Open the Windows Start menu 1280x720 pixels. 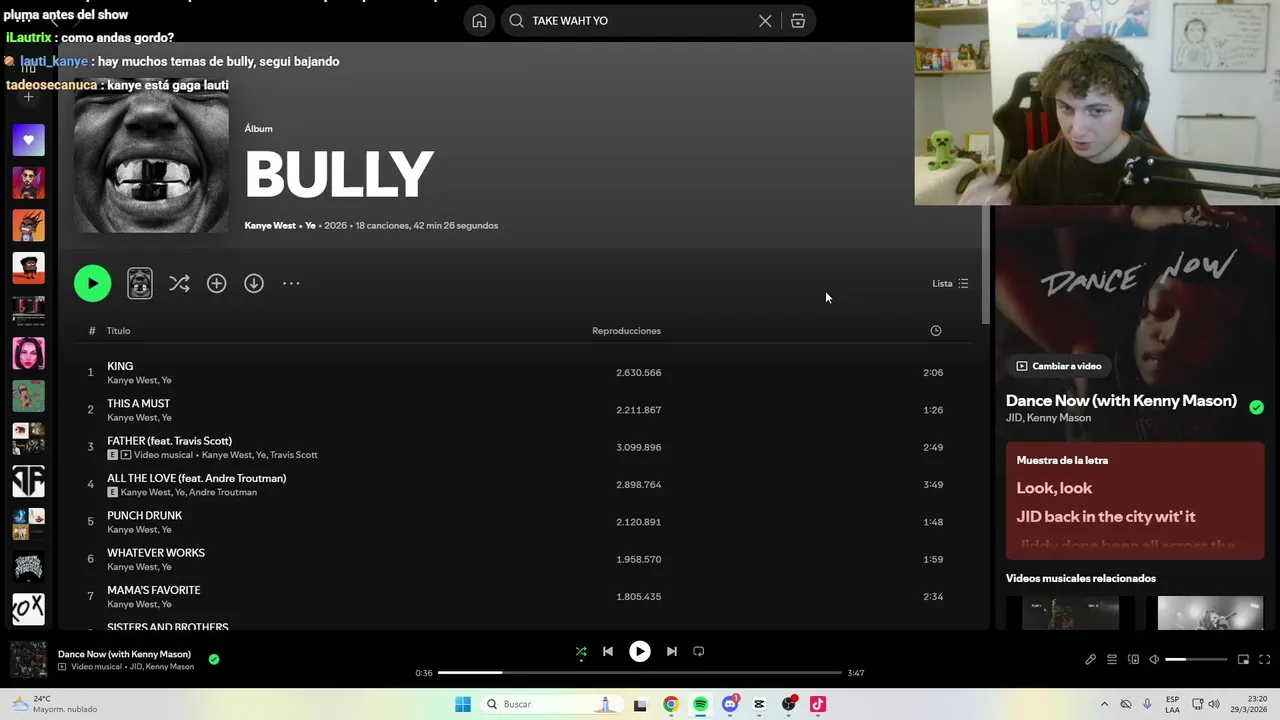point(463,704)
